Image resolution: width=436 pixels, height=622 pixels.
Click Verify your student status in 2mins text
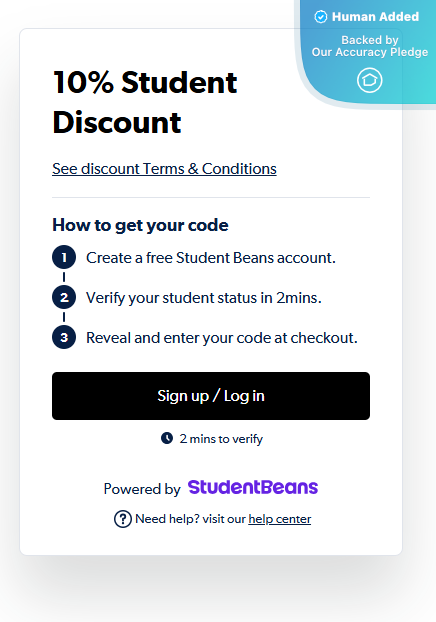click(204, 298)
